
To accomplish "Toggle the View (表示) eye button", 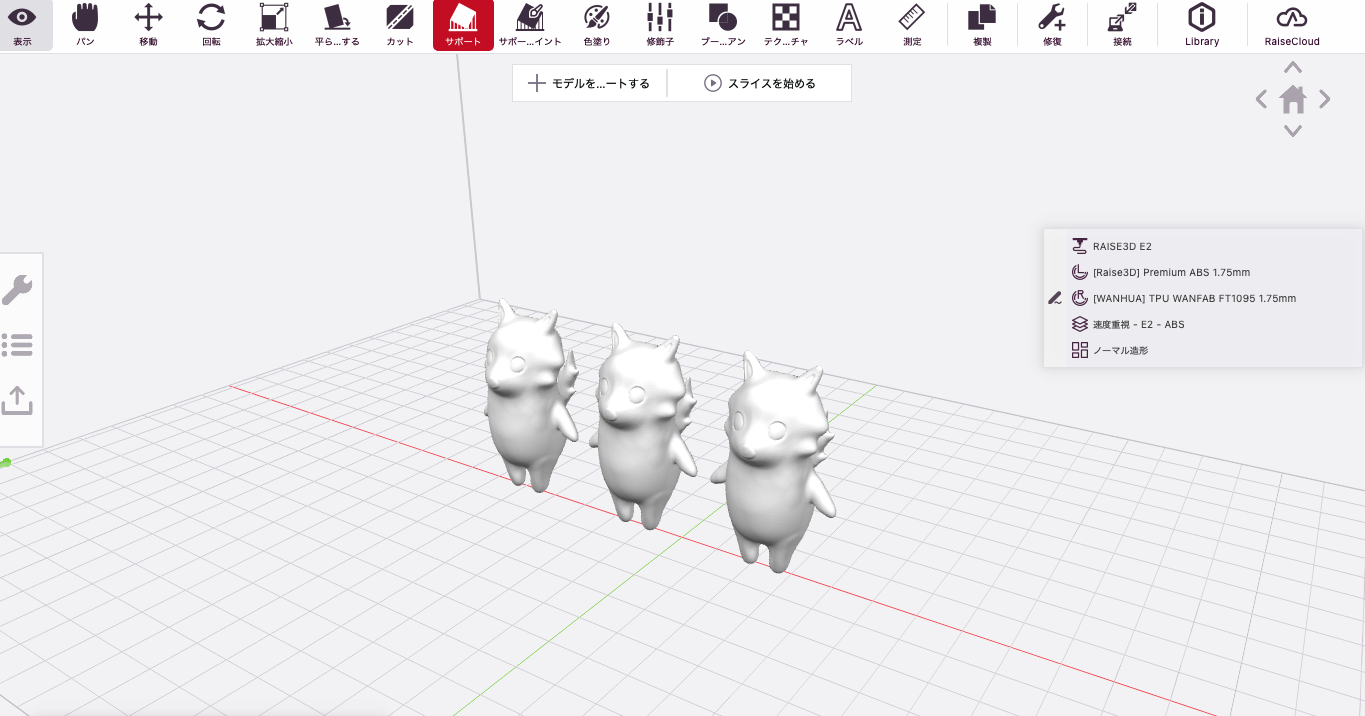I will pyautogui.click(x=22, y=24).
